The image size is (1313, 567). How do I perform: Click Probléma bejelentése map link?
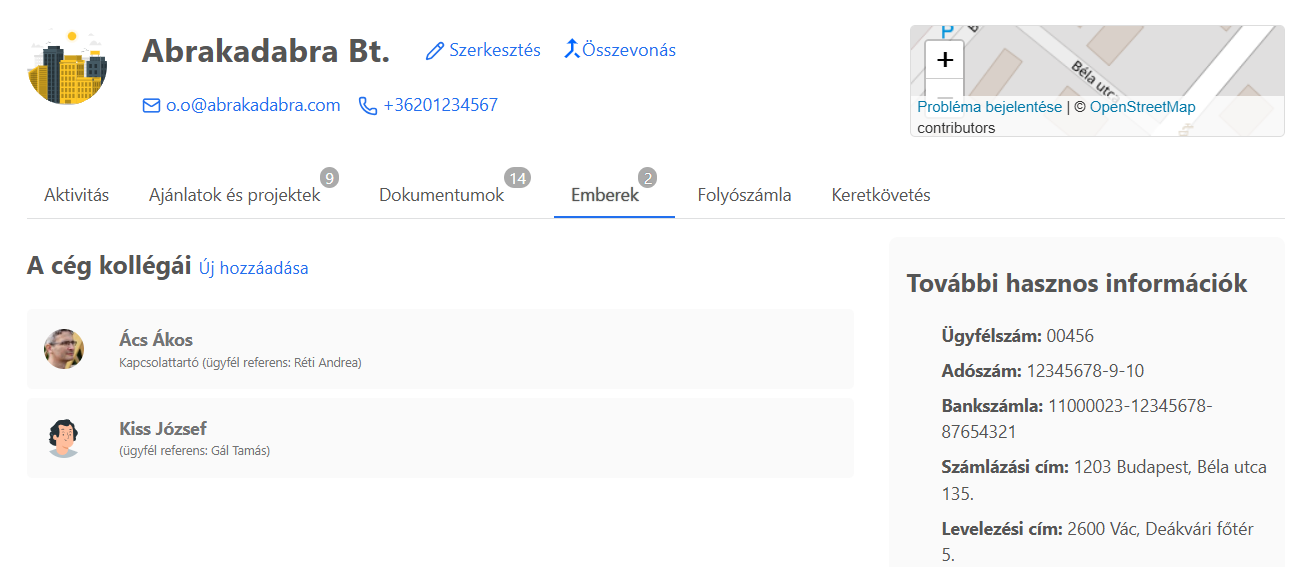pyautogui.click(x=990, y=107)
